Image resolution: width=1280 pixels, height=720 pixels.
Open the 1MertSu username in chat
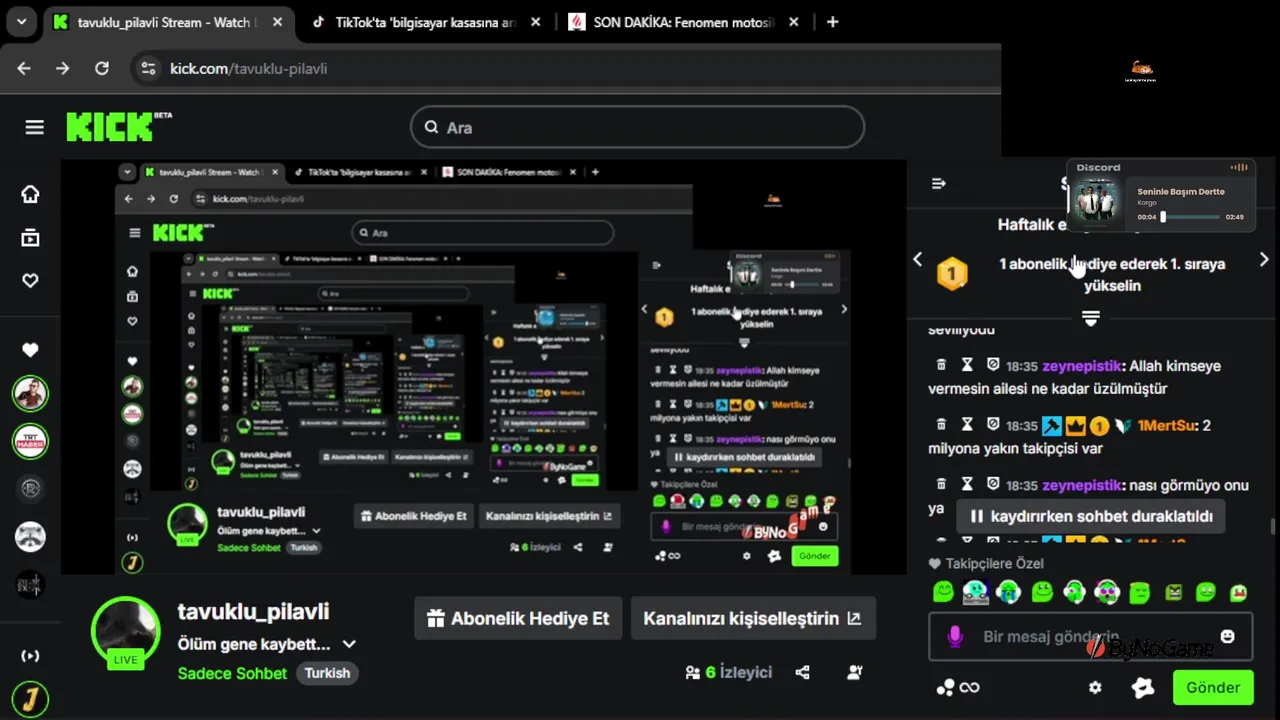tap(1166, 426)
